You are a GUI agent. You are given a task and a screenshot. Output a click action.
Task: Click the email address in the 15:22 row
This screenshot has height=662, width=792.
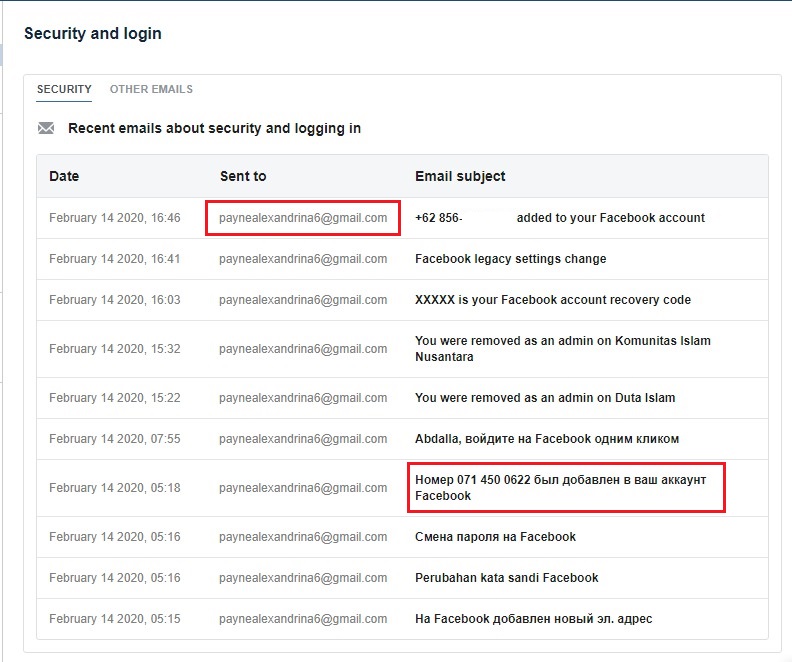[x=303, y=398]
